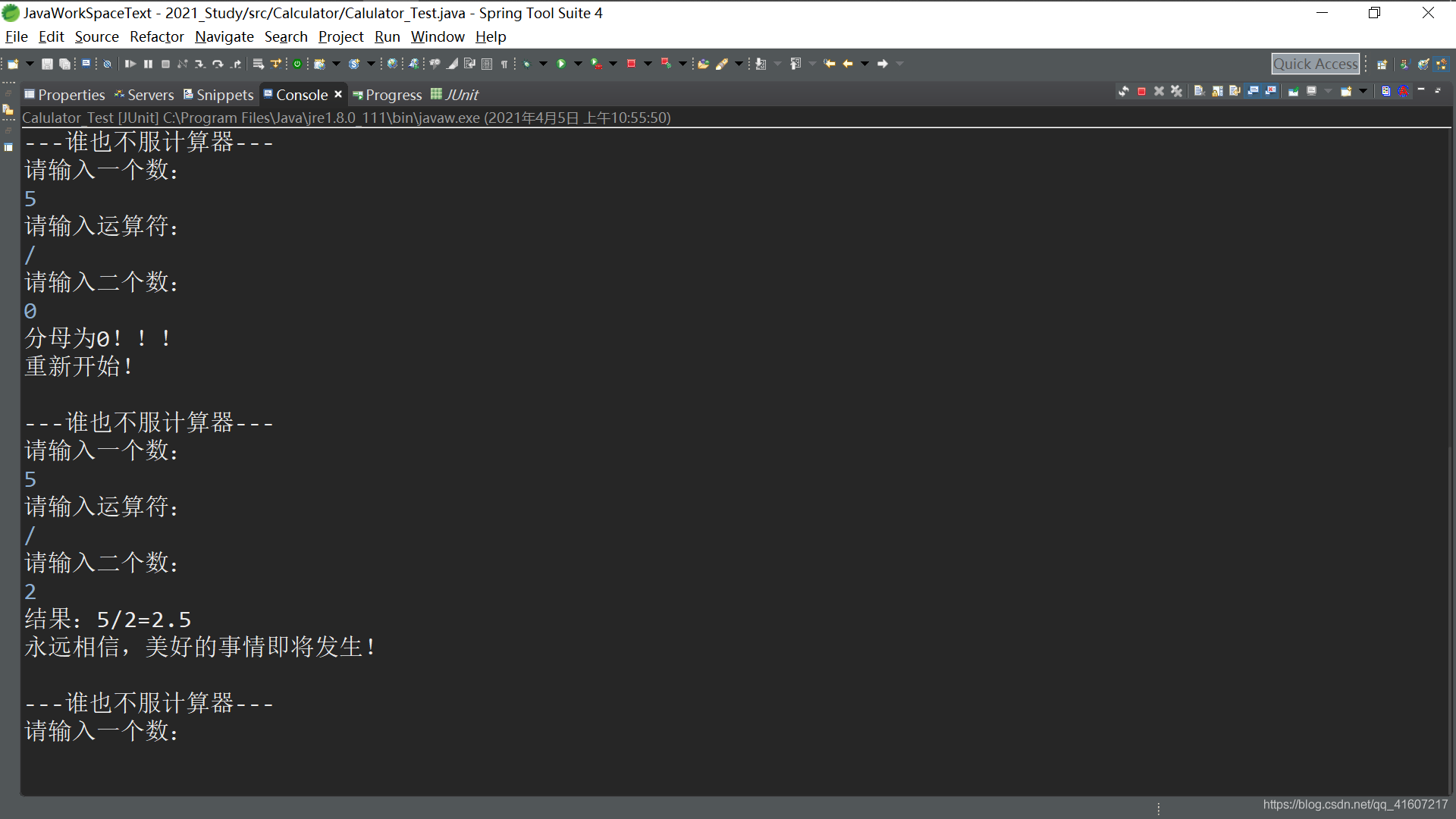Image resolution: width=1456 pixels, height=819 pixels.
Task: Click the Forward navigation arrow
Action: (x=883, y=64)
